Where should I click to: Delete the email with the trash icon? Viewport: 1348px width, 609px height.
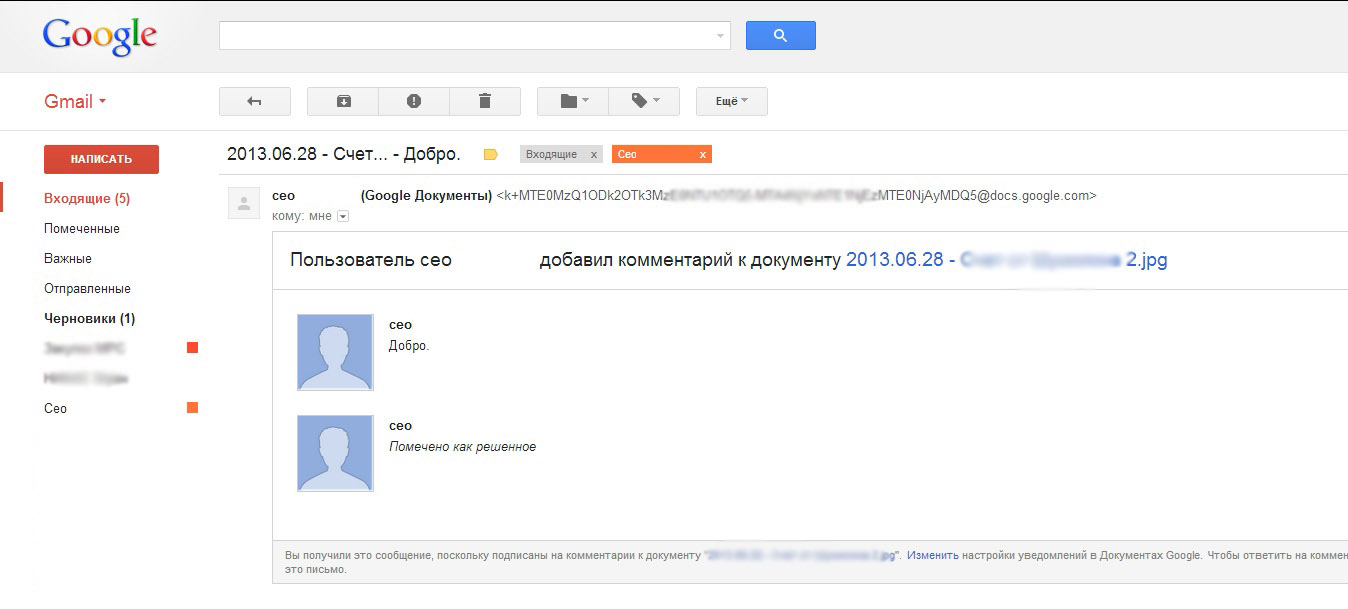[x=485, y=100]
